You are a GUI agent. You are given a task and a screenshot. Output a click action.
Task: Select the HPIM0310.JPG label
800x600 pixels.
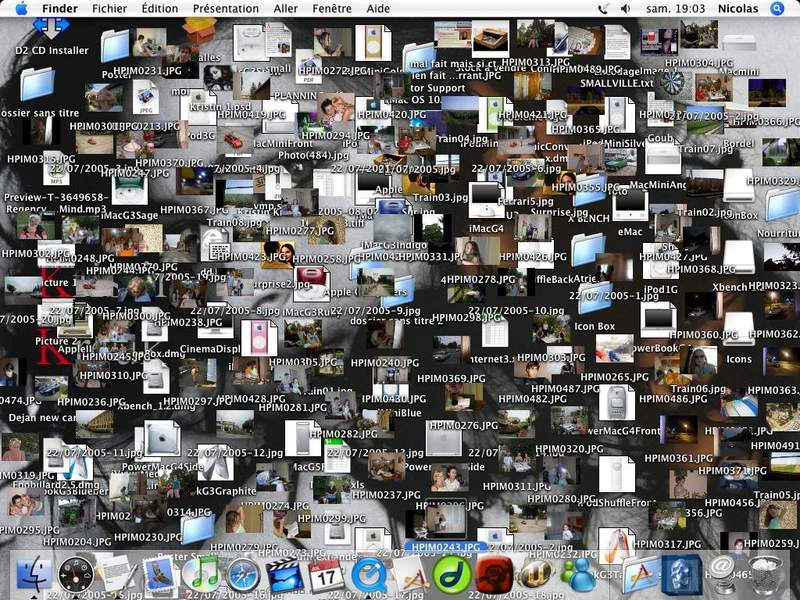tap(113, 375)
